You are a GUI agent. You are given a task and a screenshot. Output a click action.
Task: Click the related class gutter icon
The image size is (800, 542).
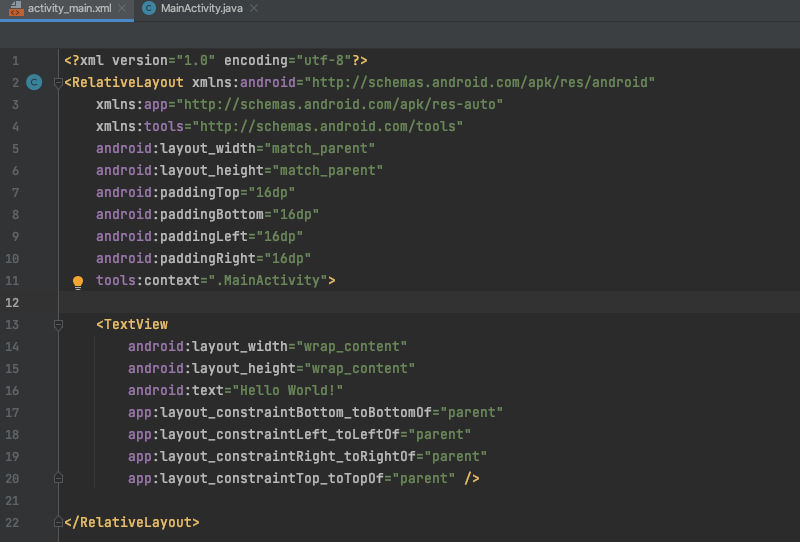[34, 82]
